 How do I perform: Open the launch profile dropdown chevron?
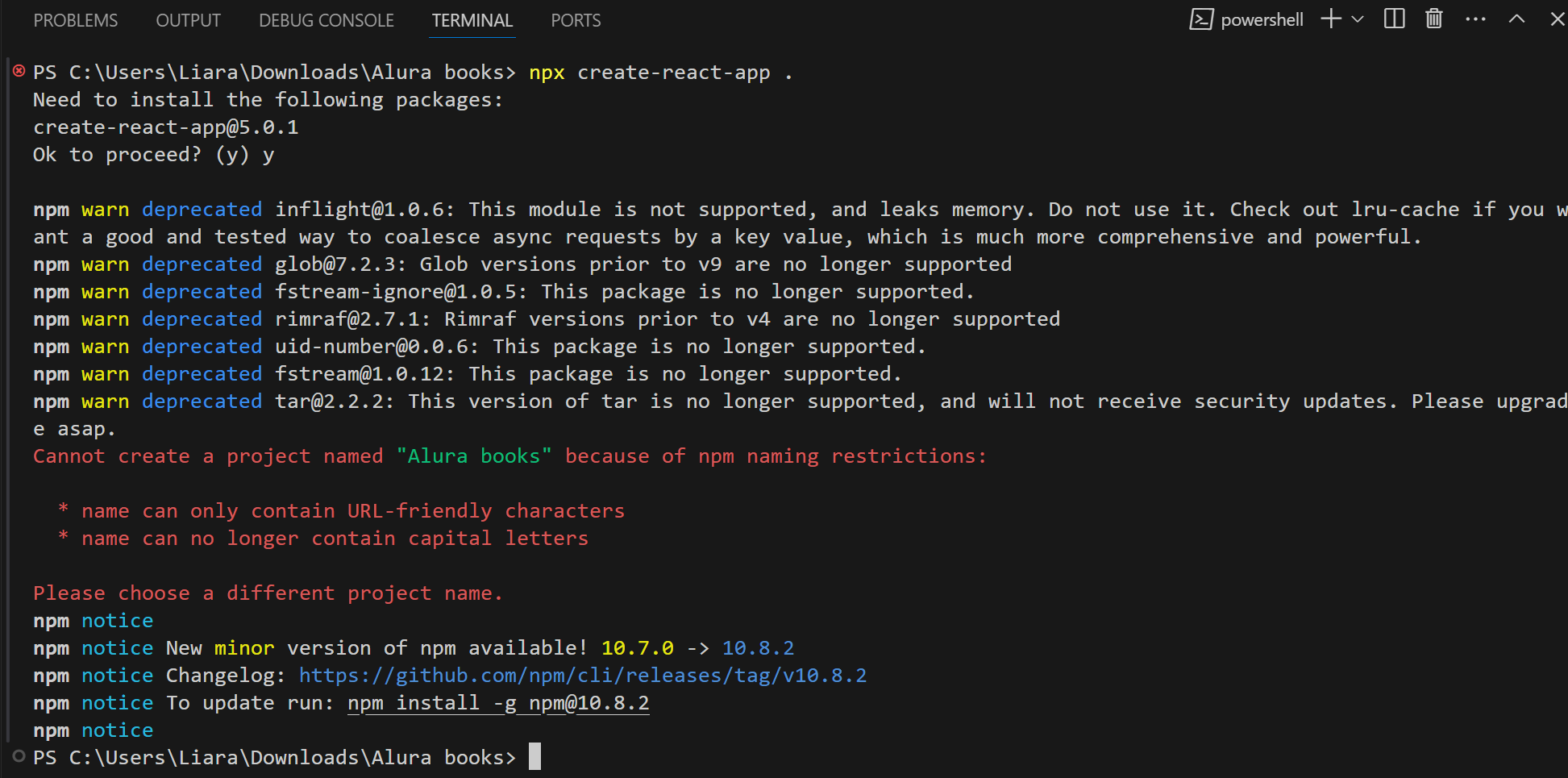click(x=1358, y=19)
